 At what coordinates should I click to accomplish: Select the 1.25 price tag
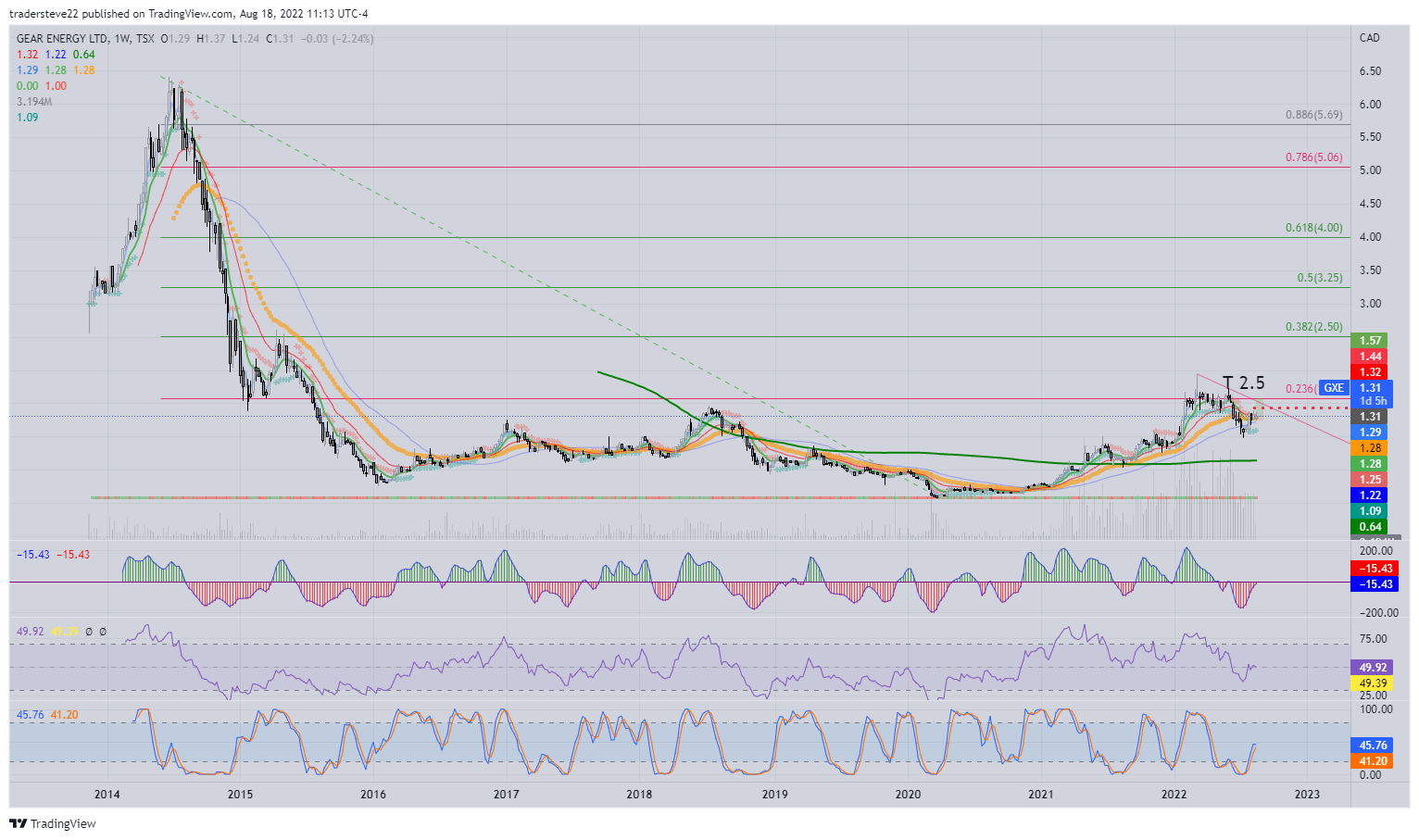[x=1370, y=480]
